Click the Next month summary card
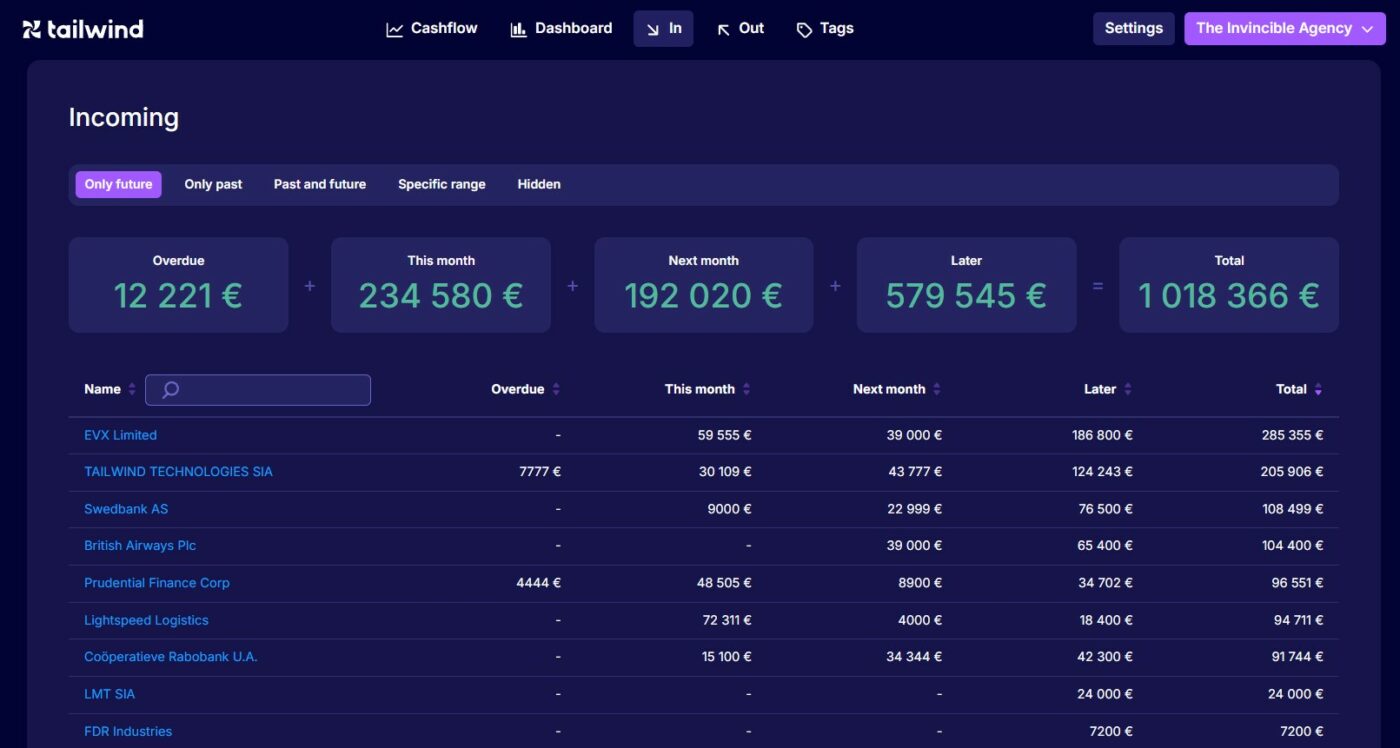This screenshot has width=1400, height=748. pos(704,285)
